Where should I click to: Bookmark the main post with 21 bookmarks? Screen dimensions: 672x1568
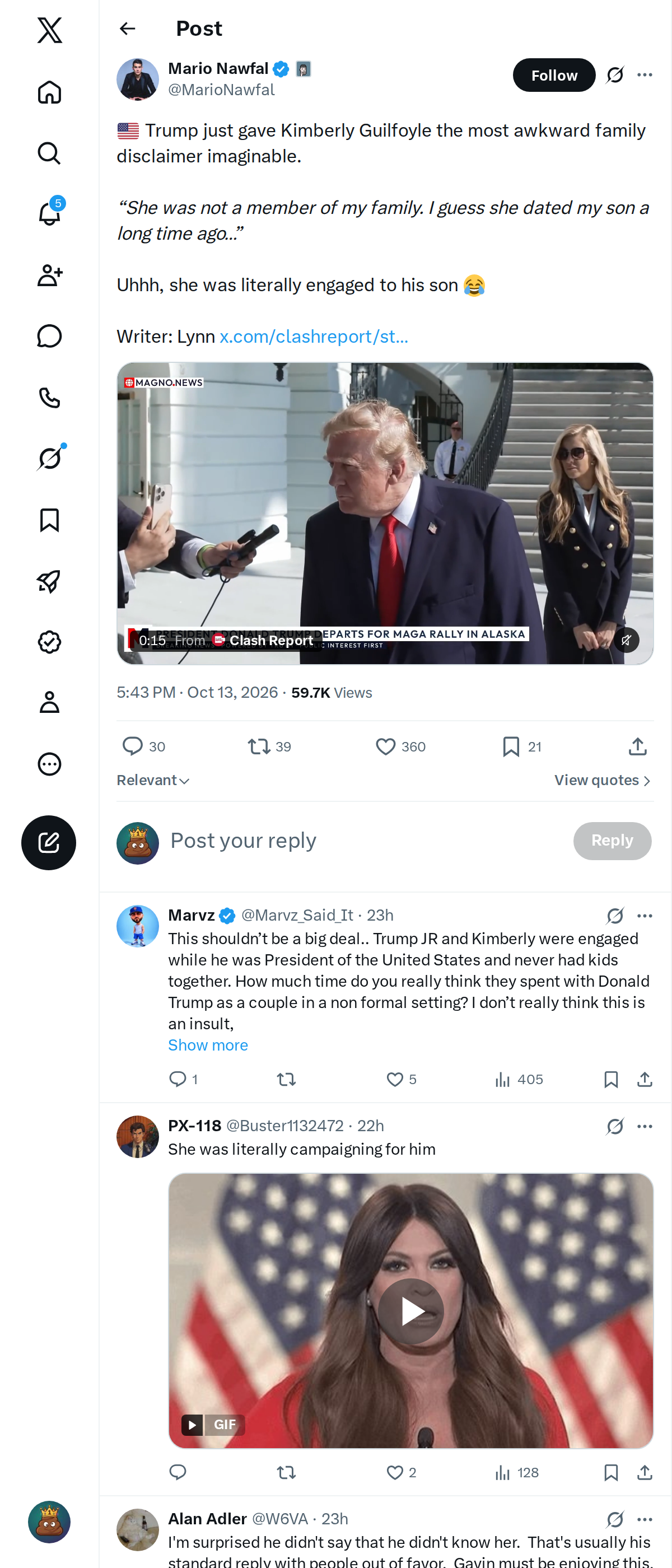pos(522,746)
